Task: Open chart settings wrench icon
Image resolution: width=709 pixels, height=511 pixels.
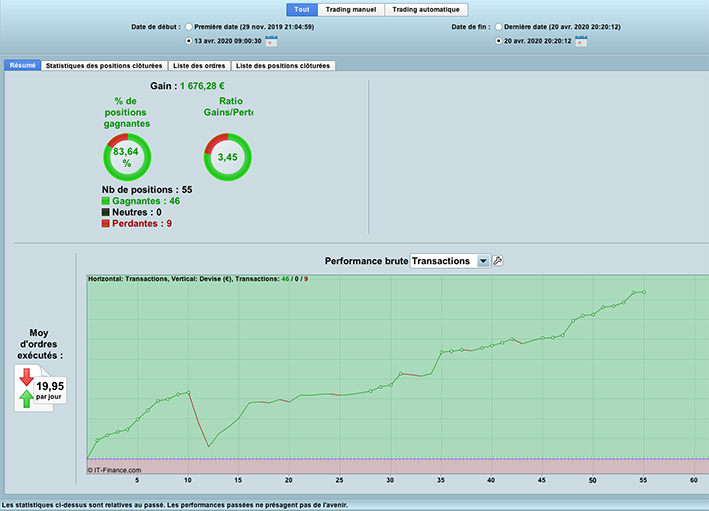Action: point(497,261)
